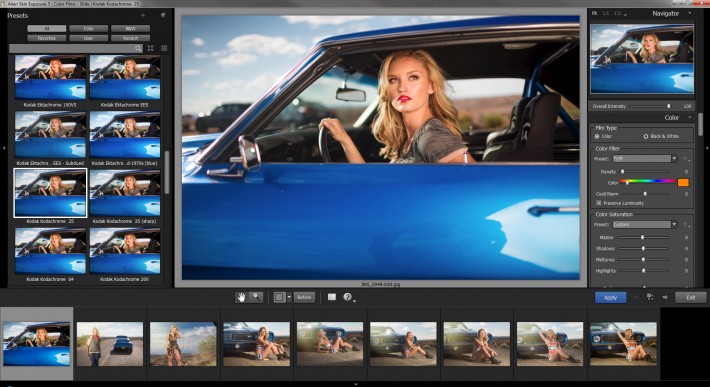
Task: Select the magnifier Zoom tool
Action: pos(256,297)
